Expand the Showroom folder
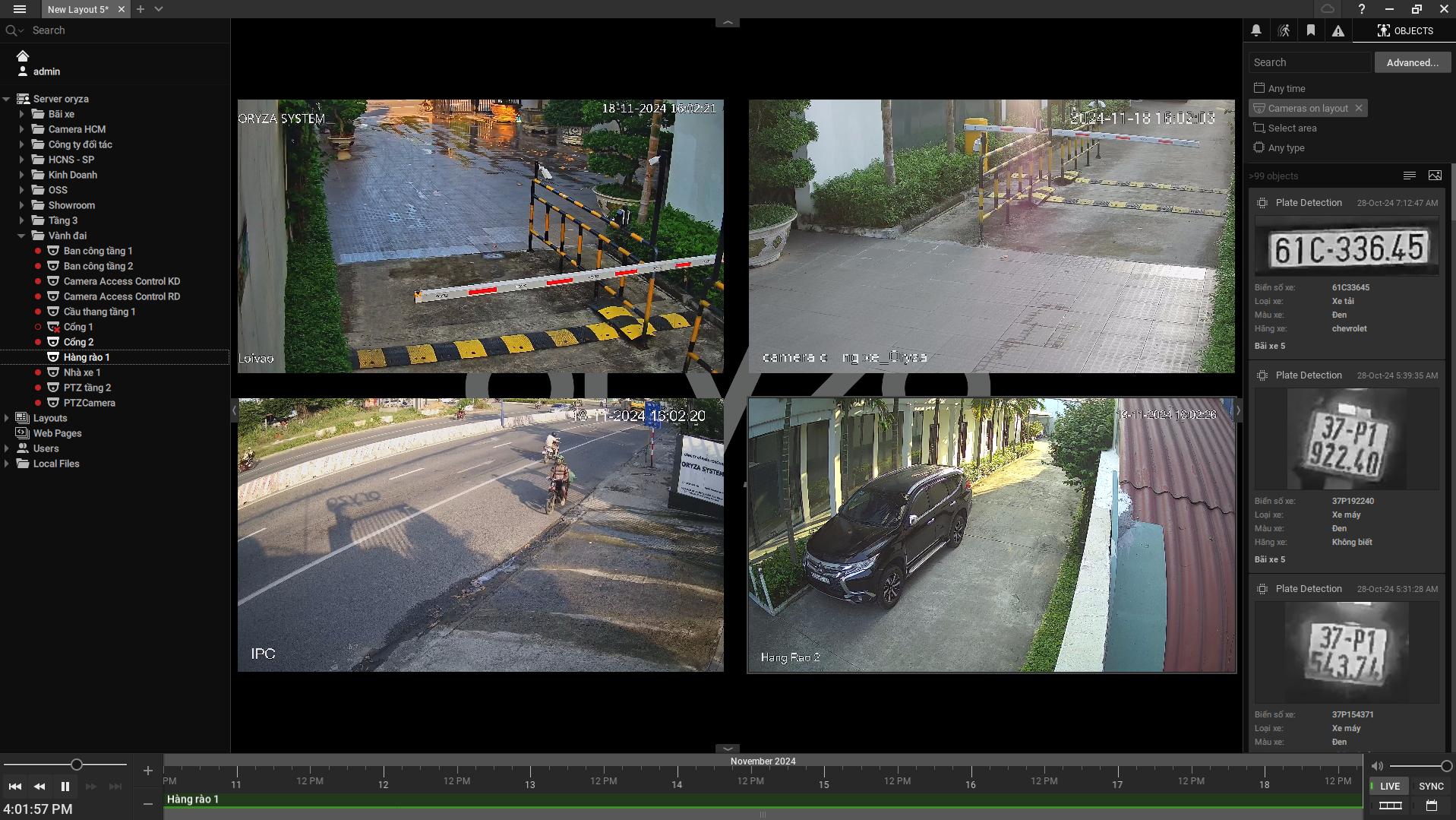The width and height of the screenshot is (1456, 820). (22, 205)
